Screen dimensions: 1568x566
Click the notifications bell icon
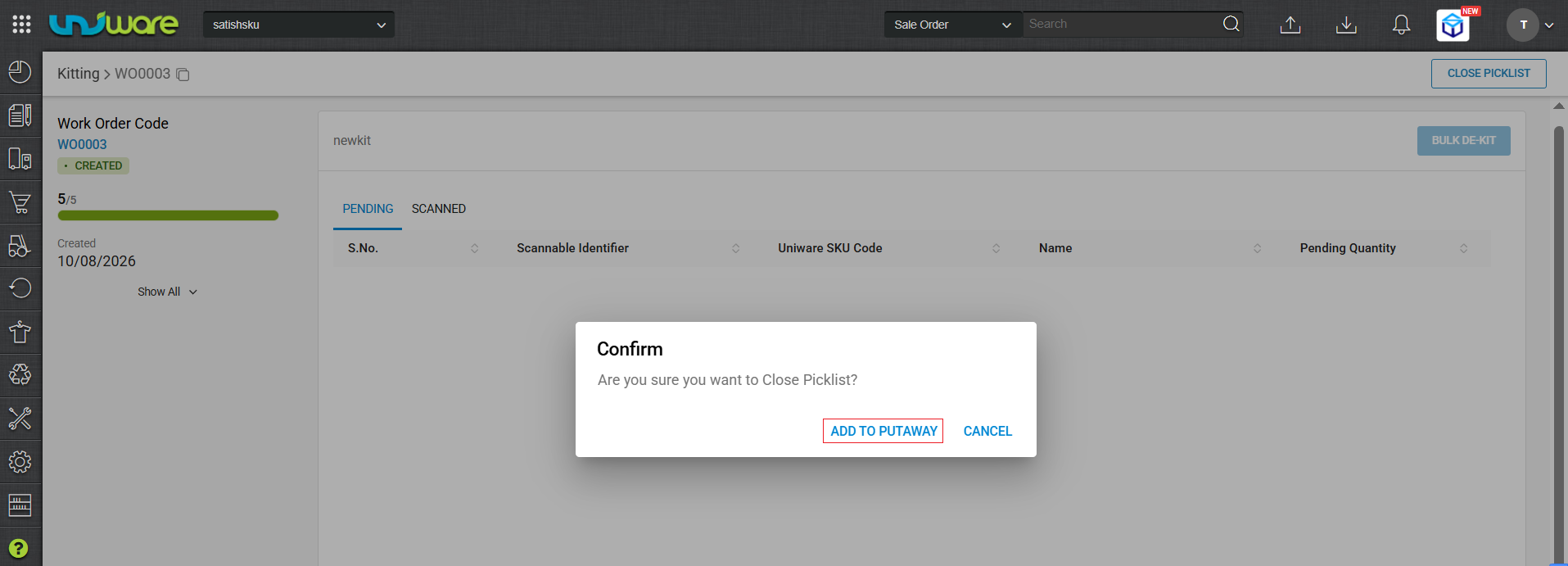(1402, 25)
